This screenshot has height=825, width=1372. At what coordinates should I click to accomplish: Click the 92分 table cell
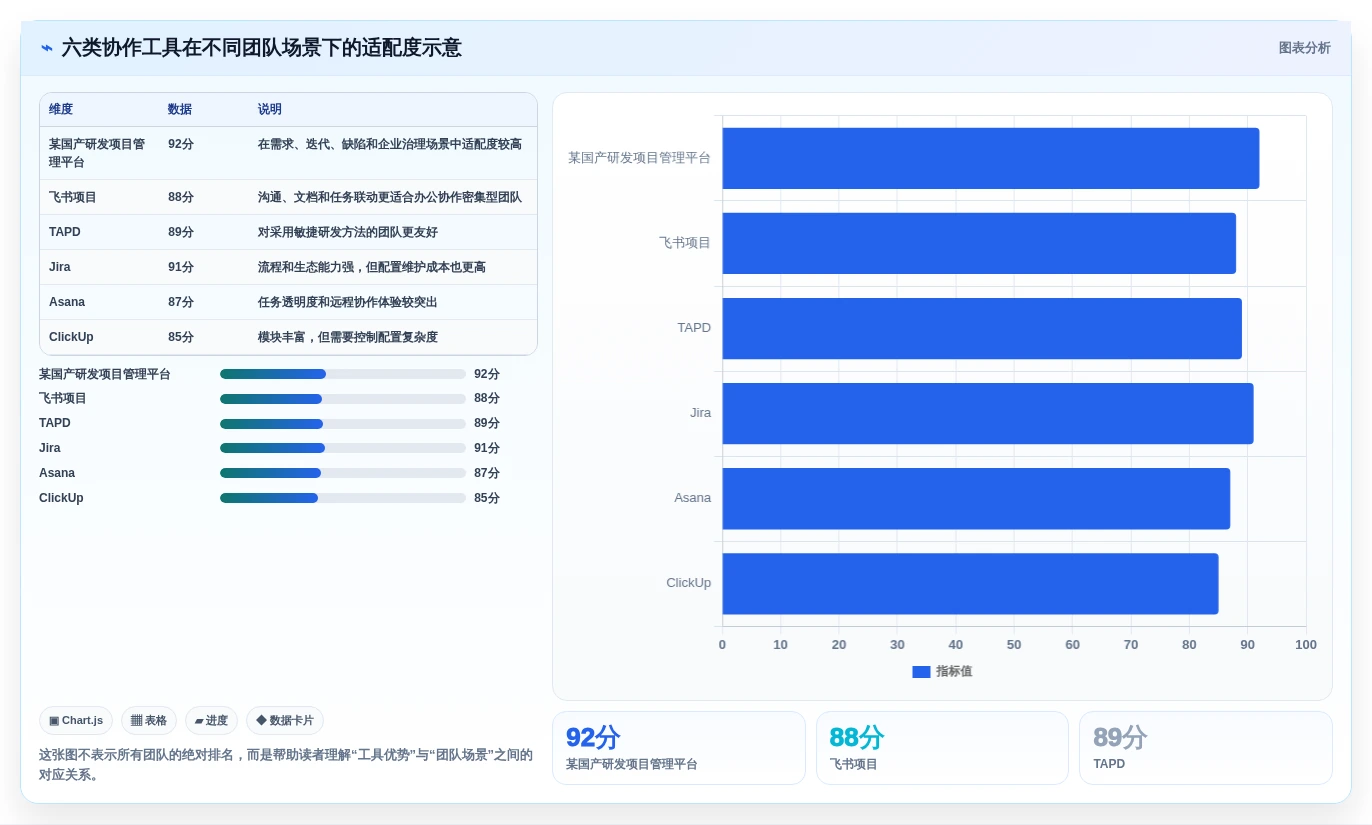(x=181, y=144)
